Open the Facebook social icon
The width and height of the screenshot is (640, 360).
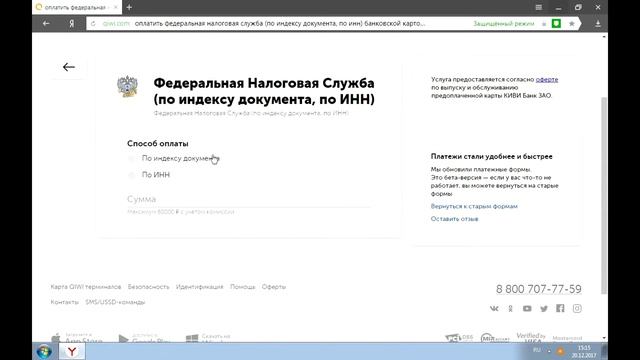(560, 308)
